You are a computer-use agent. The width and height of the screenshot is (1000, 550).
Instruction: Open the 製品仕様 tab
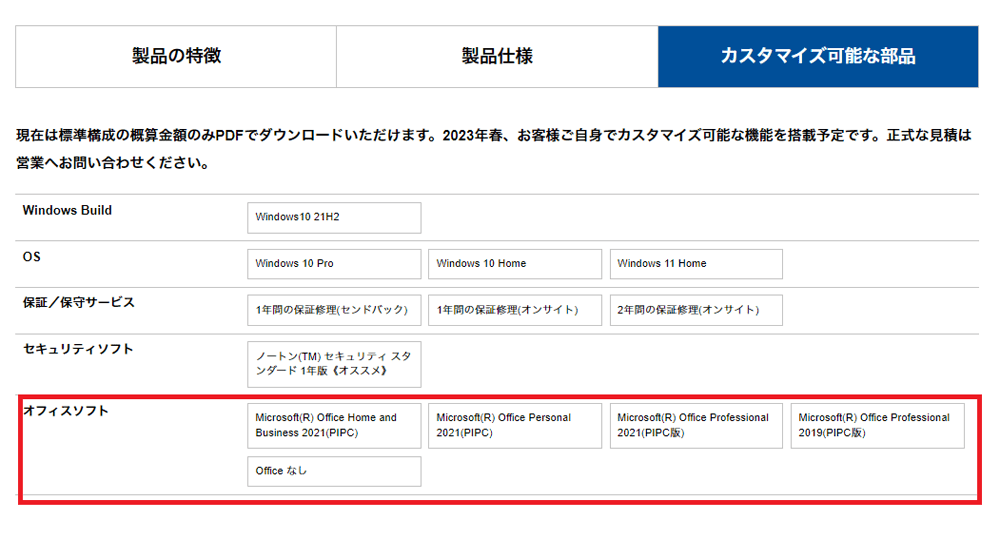coord(497,56)
